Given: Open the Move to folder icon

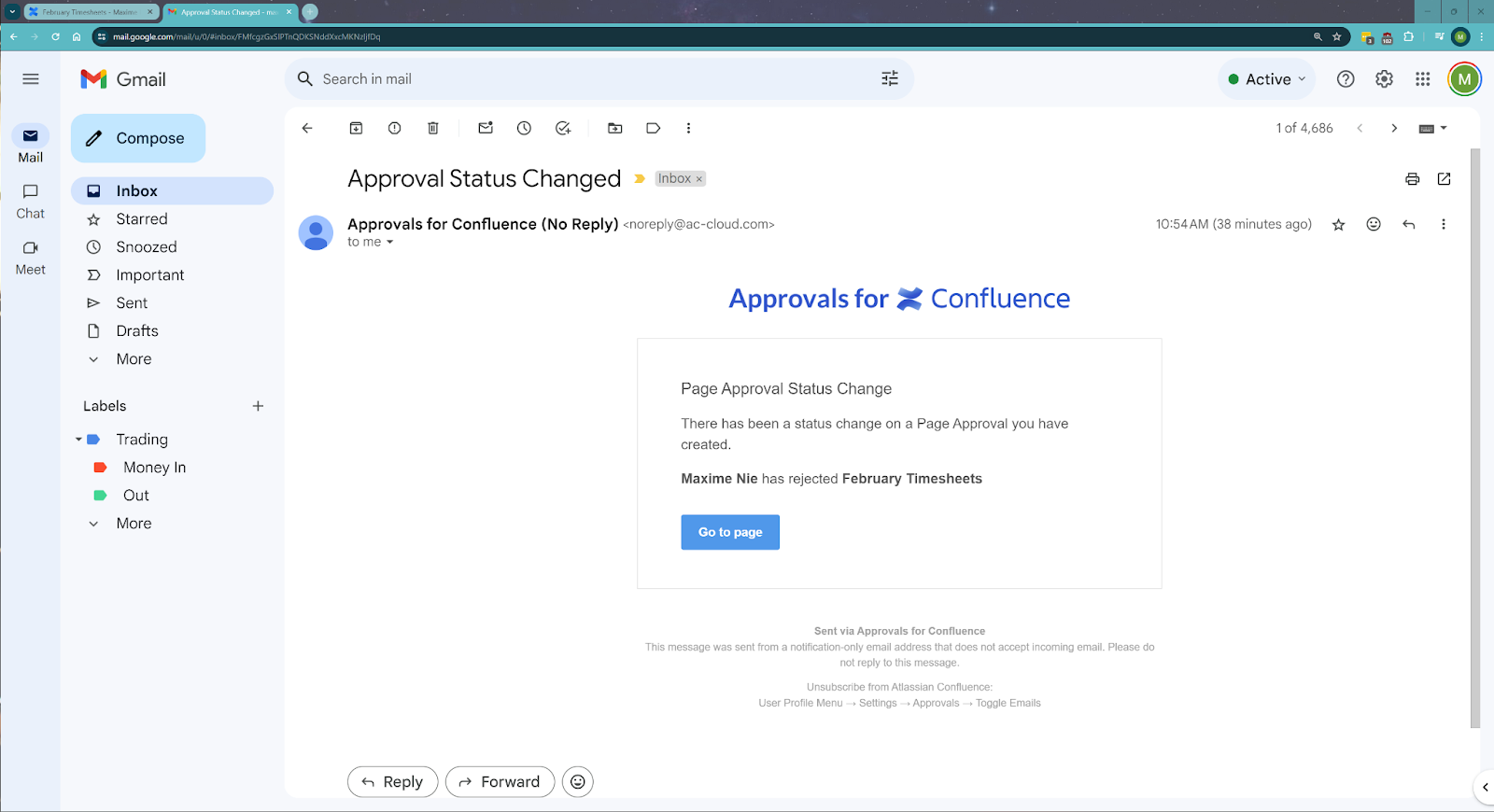Looking at the screenshot, I should coord(614,128).
